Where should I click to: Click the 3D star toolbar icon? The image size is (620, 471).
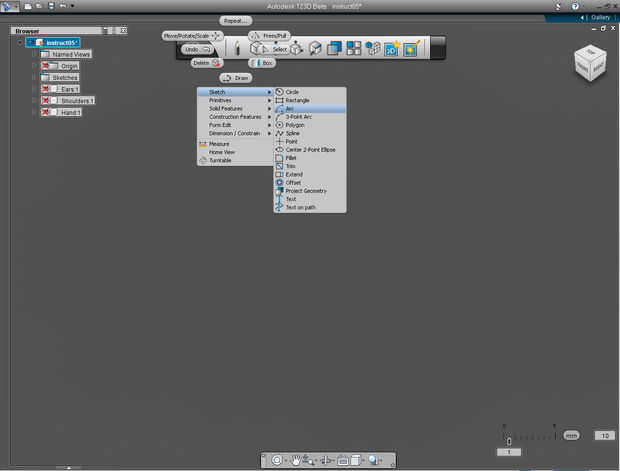pyautogui.click(x=391, y=48)
